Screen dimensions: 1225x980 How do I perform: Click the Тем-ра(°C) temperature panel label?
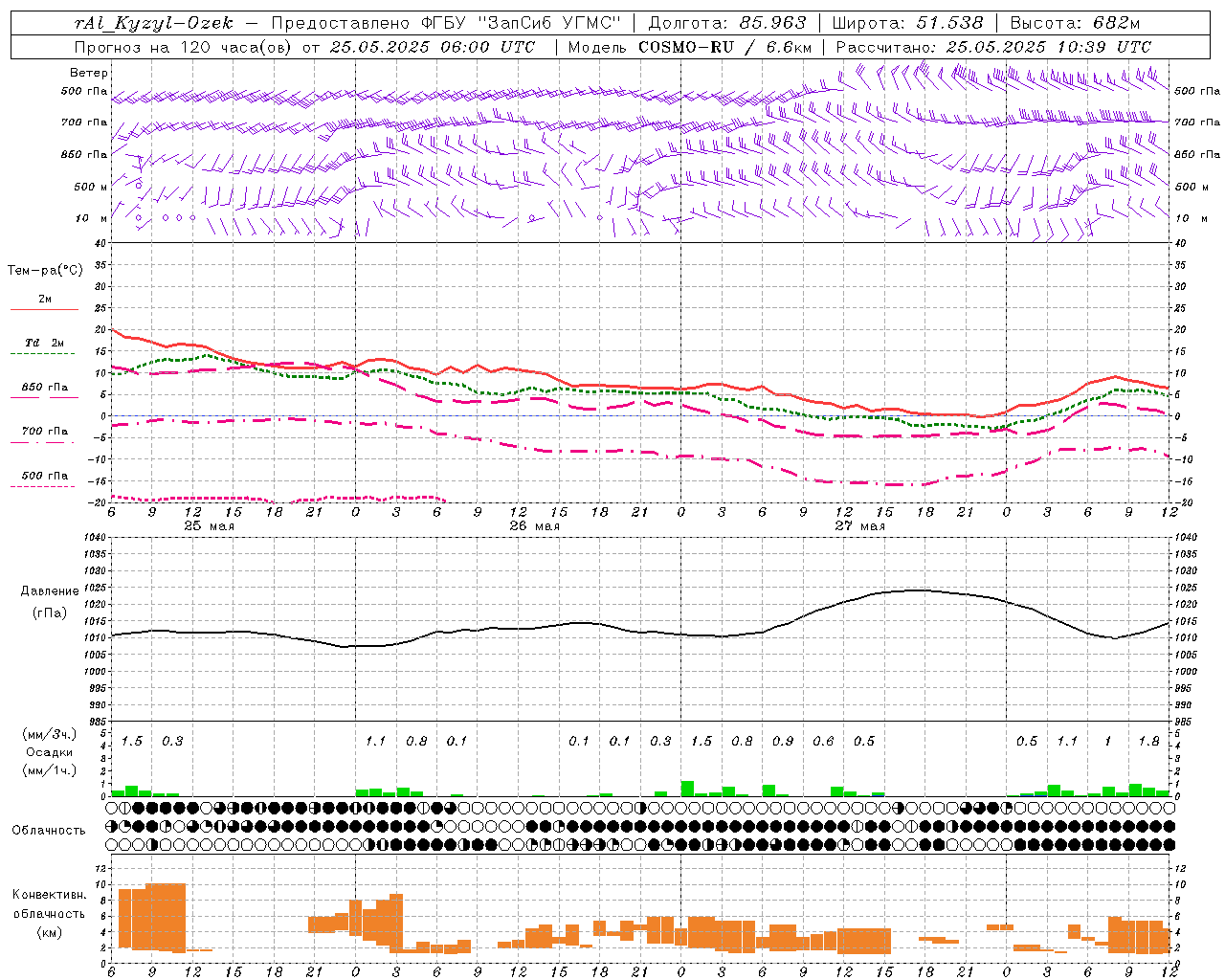(x=45, y=271)
